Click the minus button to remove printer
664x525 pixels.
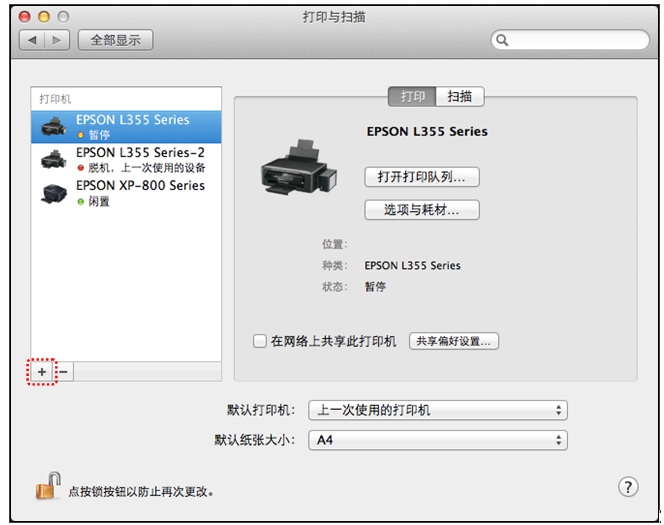(x=62, y=371)
